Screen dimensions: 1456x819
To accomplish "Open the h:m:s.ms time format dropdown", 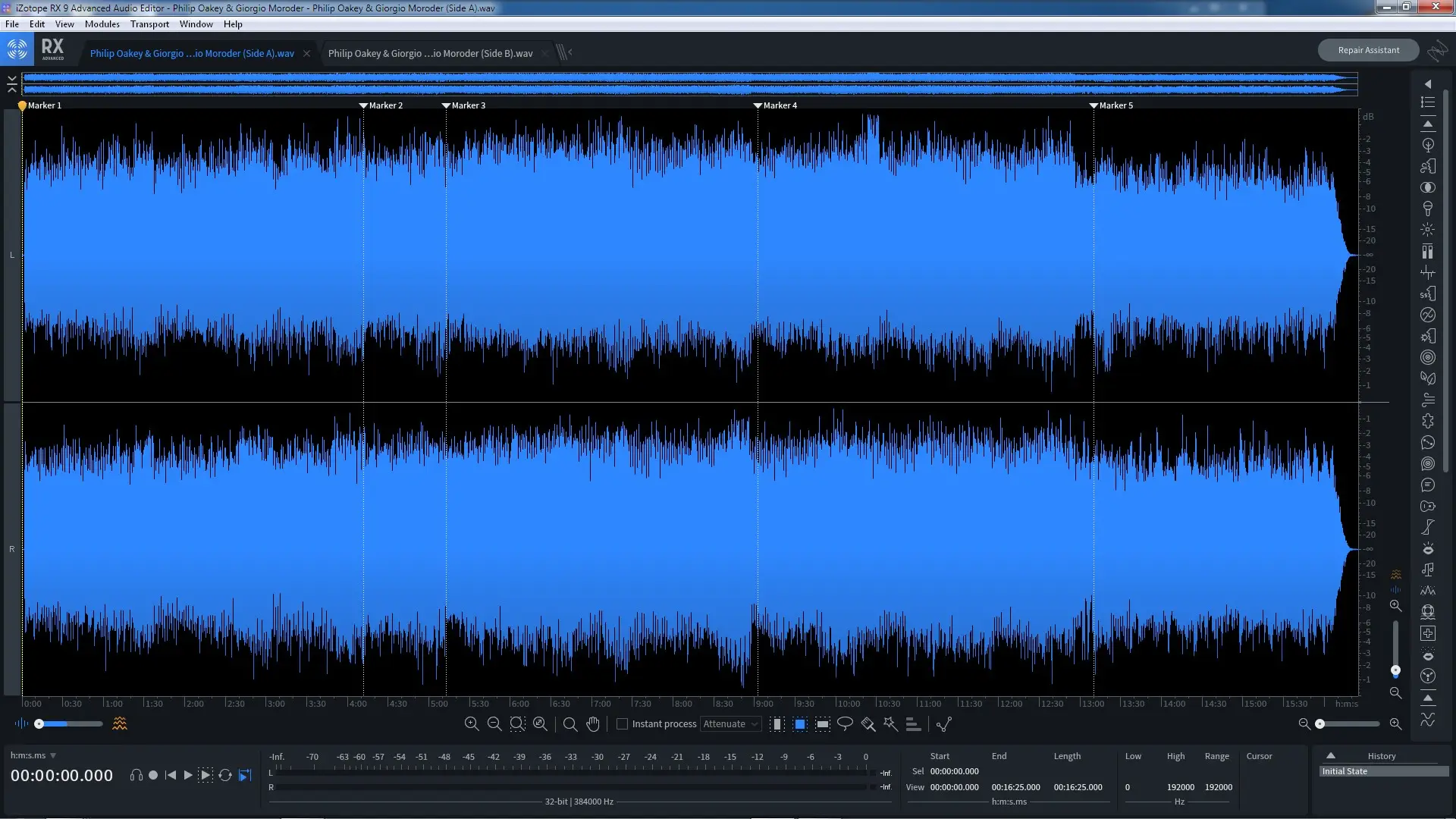I will pyautogui.click(x=33, y=755).
